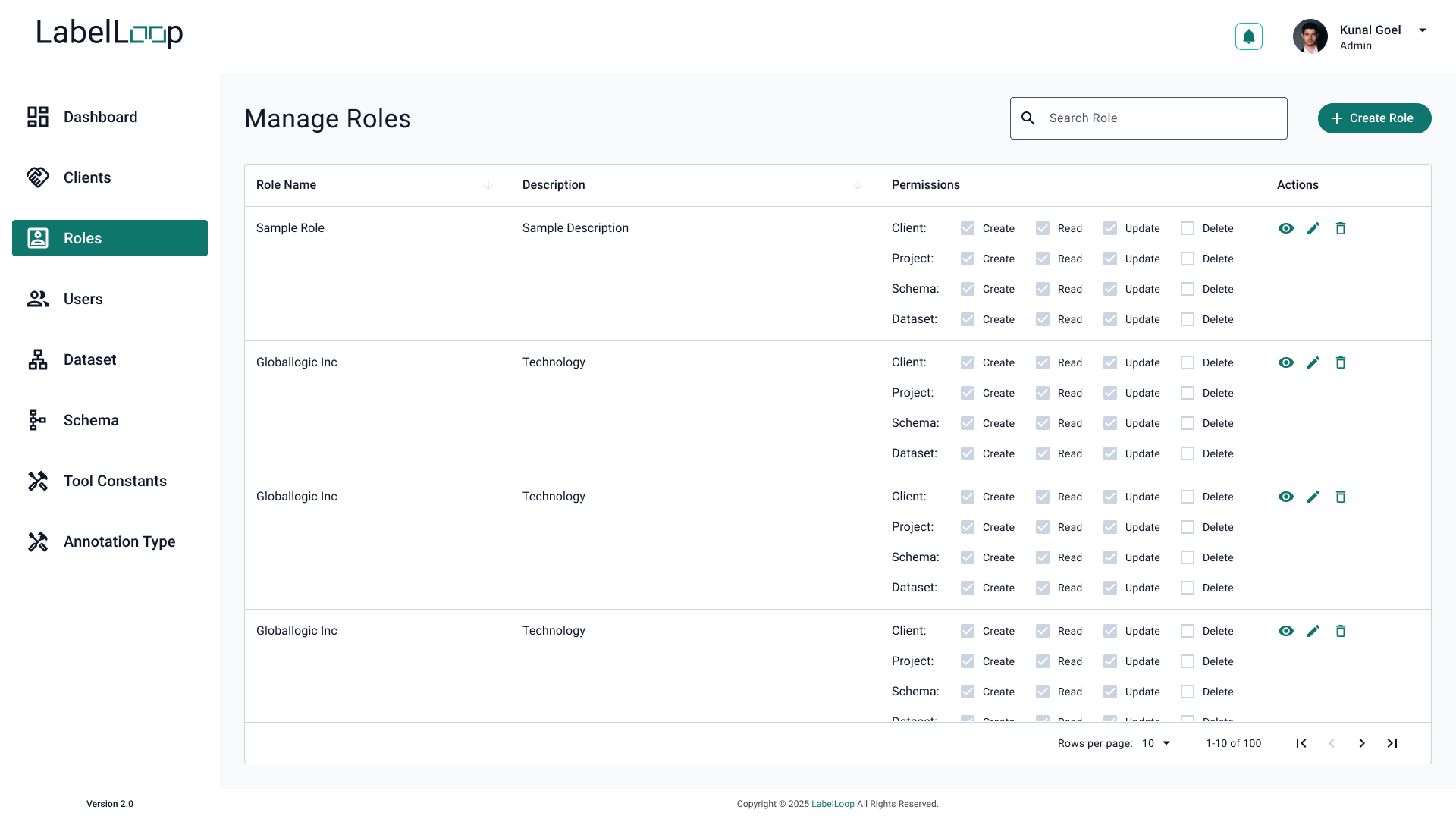Click the search magnifier icon

(1028, 118)
